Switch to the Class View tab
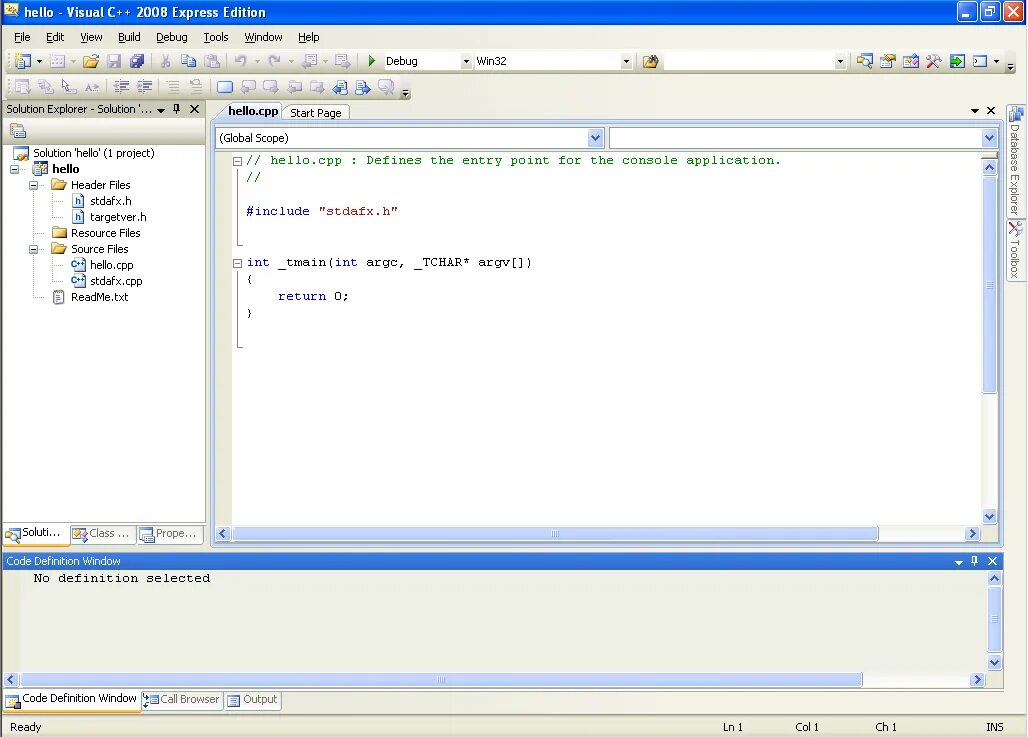 pos(102,534)
